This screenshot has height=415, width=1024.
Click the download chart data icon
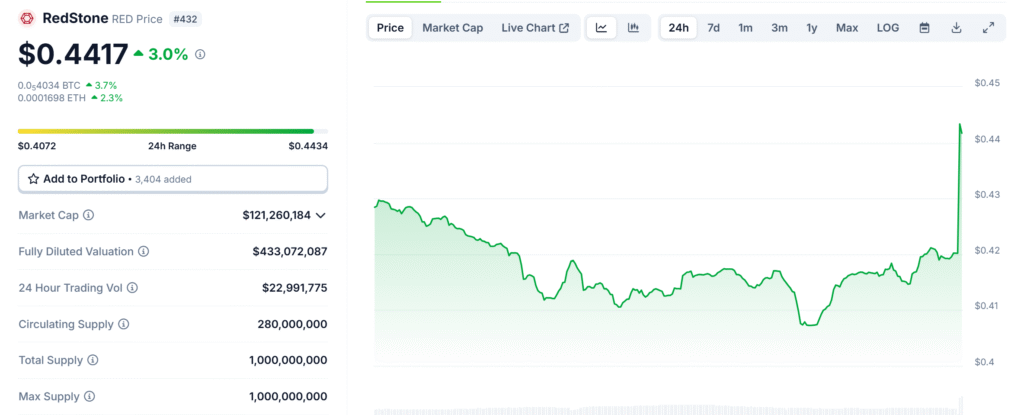(x=956, y=28)
